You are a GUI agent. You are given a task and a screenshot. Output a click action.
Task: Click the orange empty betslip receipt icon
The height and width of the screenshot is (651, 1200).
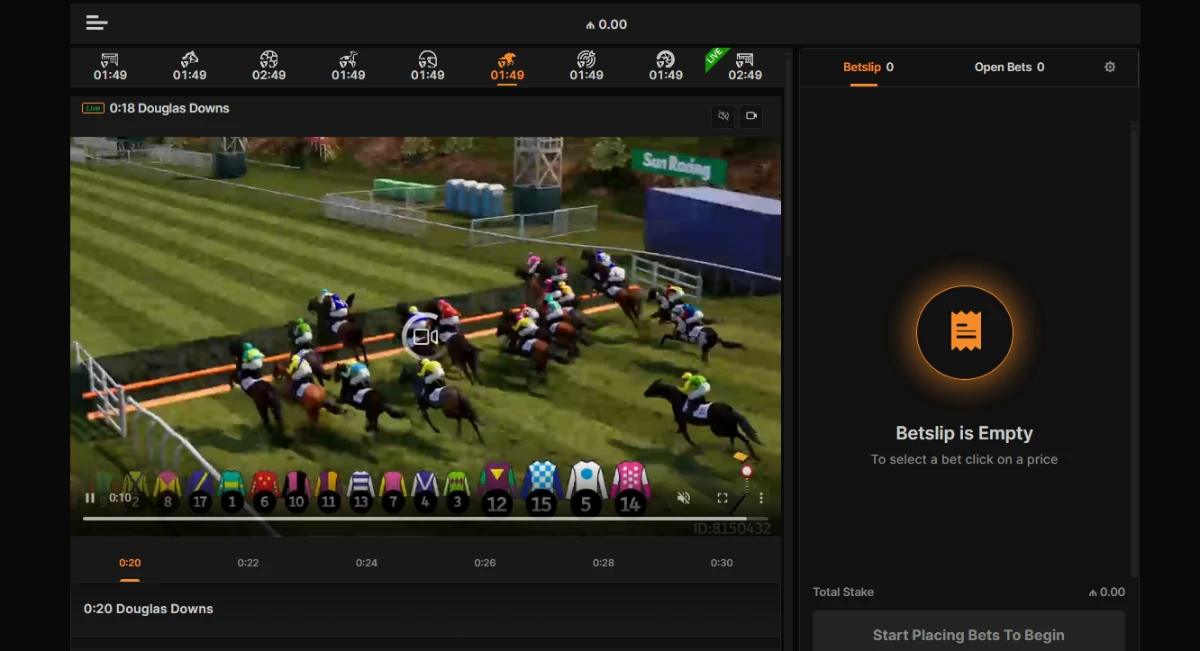point(965,332)
